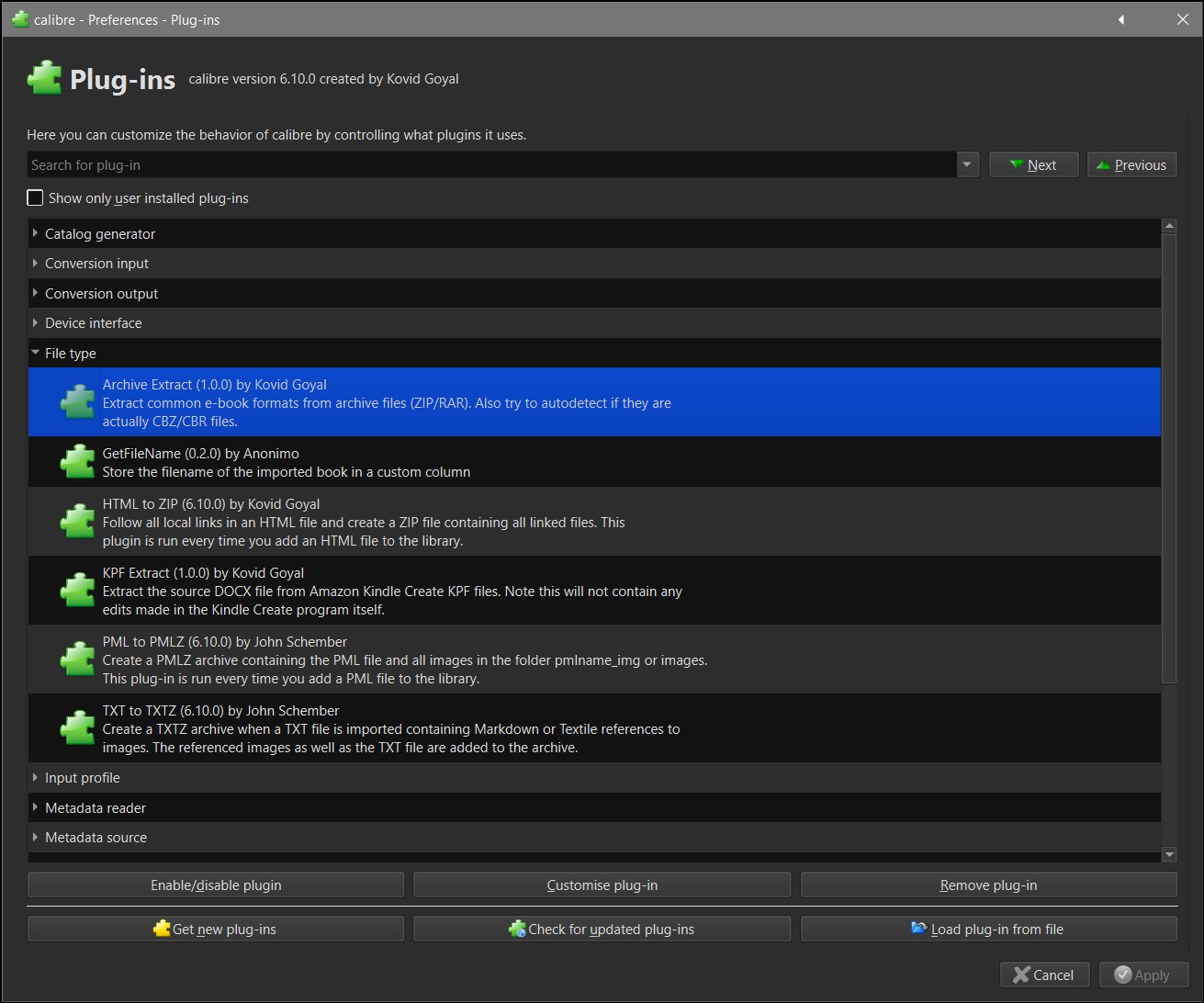This screenshot has width=1204, height=1003.
Task: Click the KPF Extract plug-in icon
Action: point(77,591)
